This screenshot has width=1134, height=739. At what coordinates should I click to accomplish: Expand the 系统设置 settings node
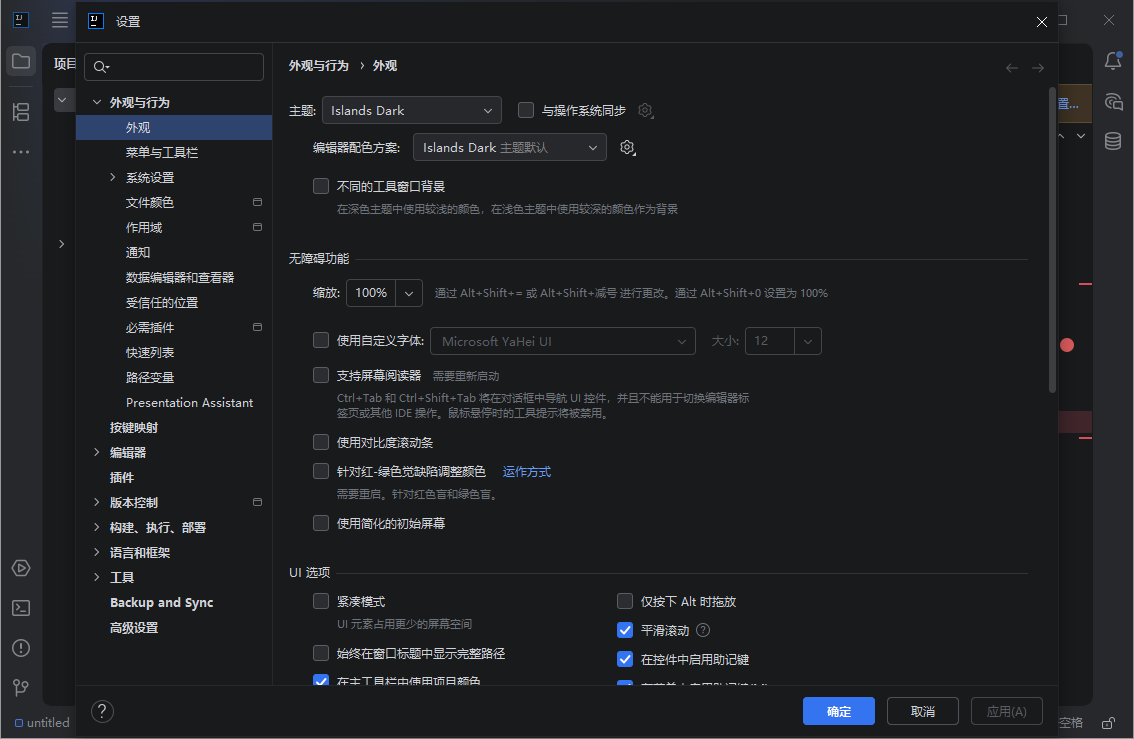[x=113, y=177]
